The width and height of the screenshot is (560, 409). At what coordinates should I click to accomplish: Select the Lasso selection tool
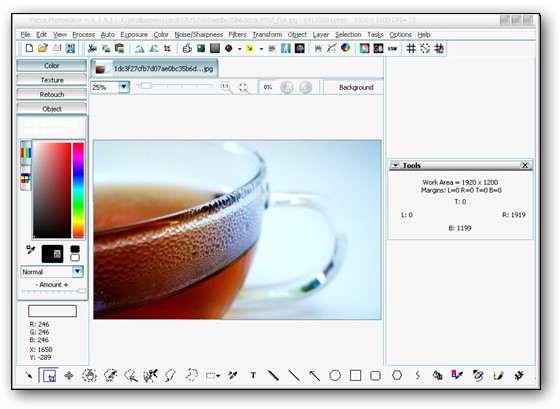point(192,375)
